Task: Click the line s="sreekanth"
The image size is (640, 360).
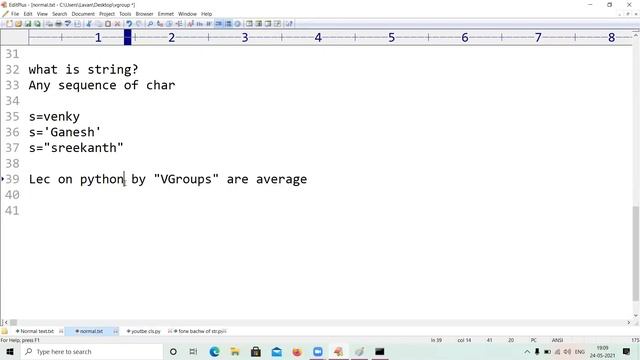Action: coord(76,148)
